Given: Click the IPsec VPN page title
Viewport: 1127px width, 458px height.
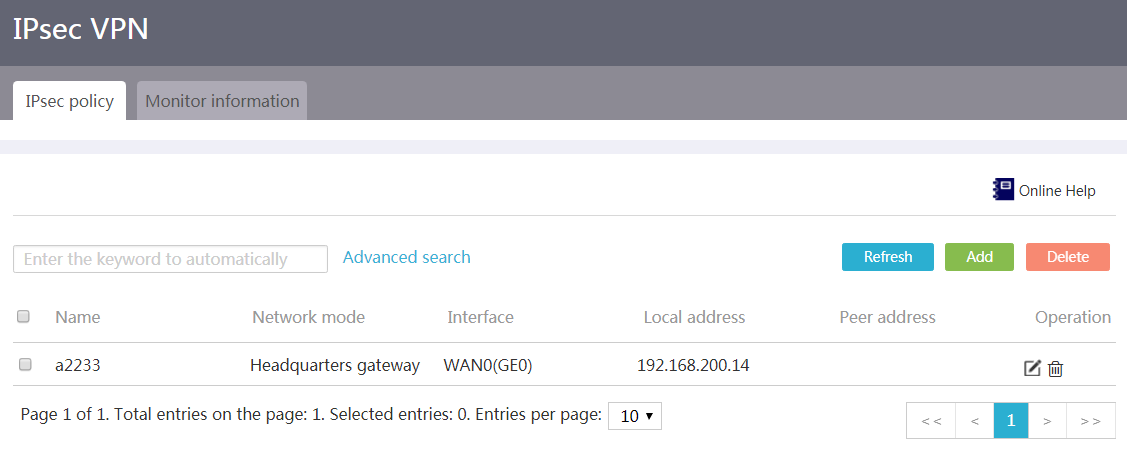Looking at the screenshot, I should (x=80, y=29).
